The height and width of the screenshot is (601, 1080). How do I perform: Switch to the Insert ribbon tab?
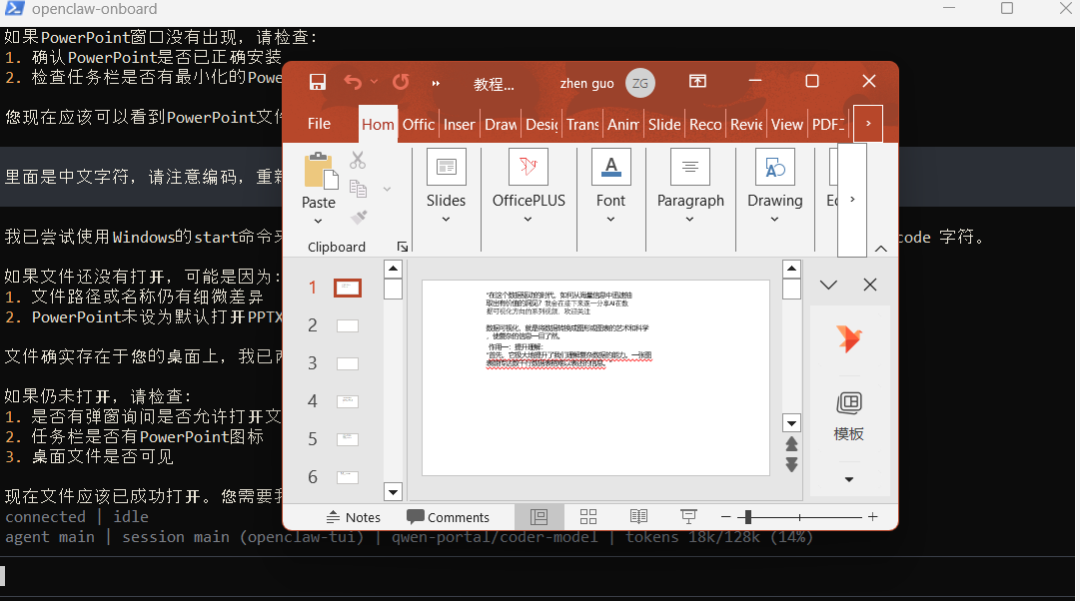pos(459,124)
